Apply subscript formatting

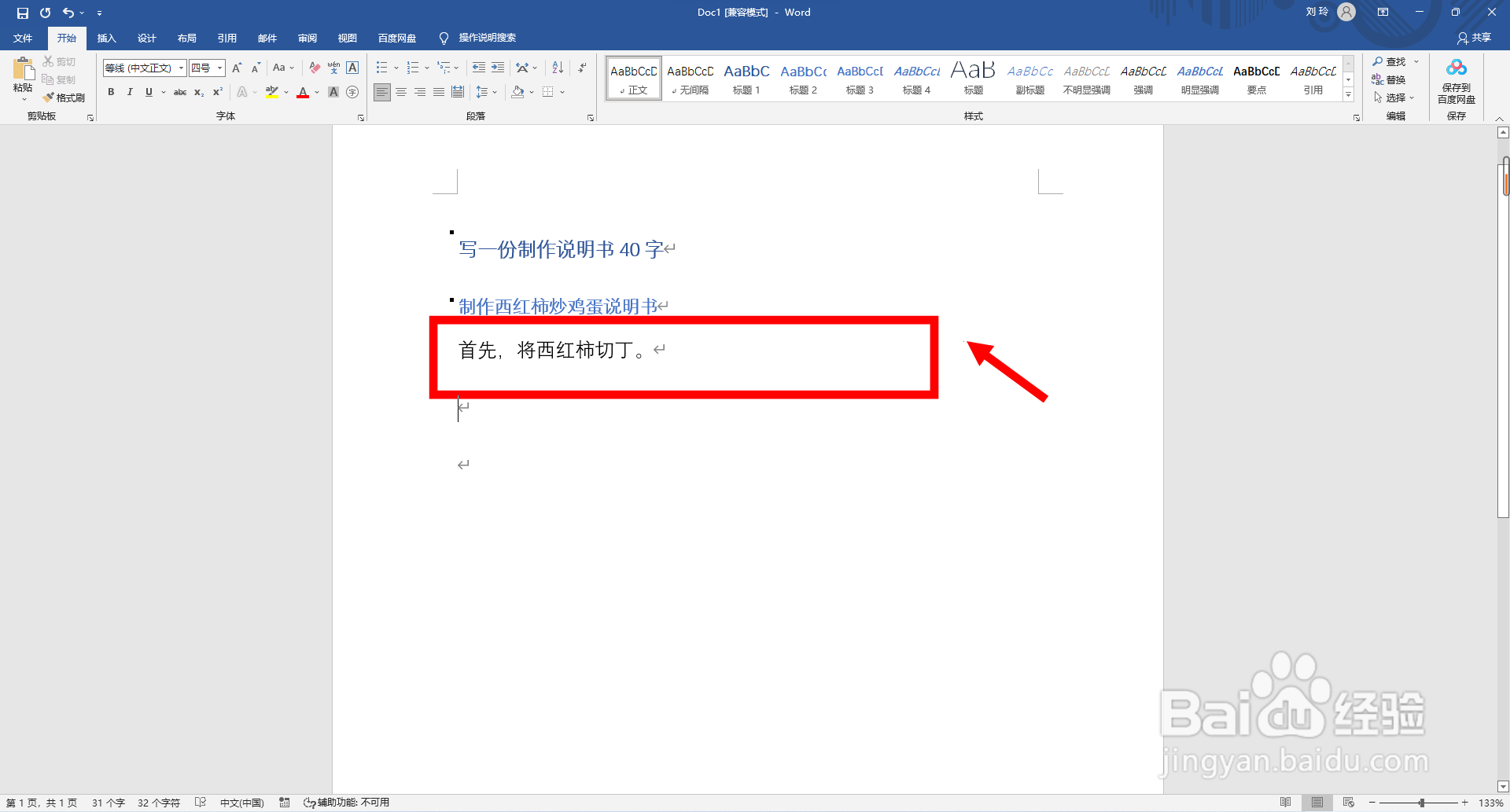point(199,92)
